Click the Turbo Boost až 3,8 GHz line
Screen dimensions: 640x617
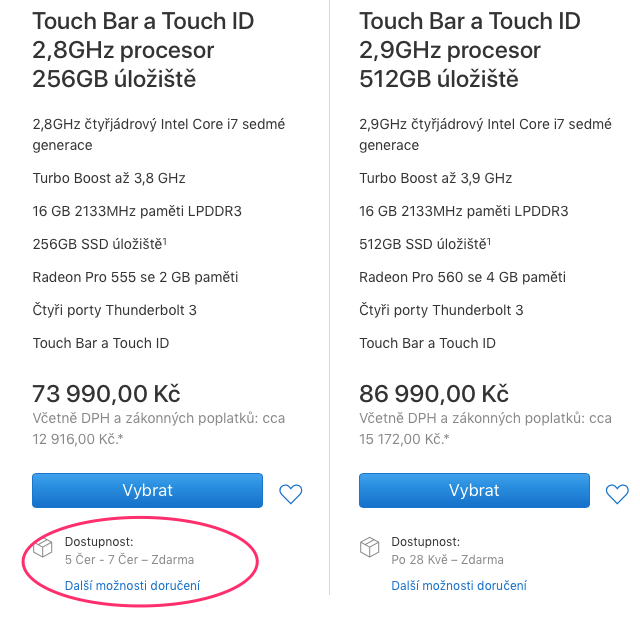click(x=109, y=178)
